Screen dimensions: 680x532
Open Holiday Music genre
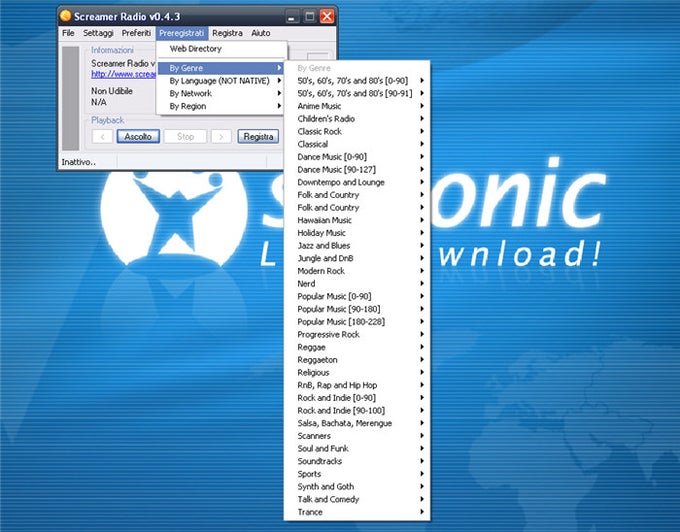(357, 233)
